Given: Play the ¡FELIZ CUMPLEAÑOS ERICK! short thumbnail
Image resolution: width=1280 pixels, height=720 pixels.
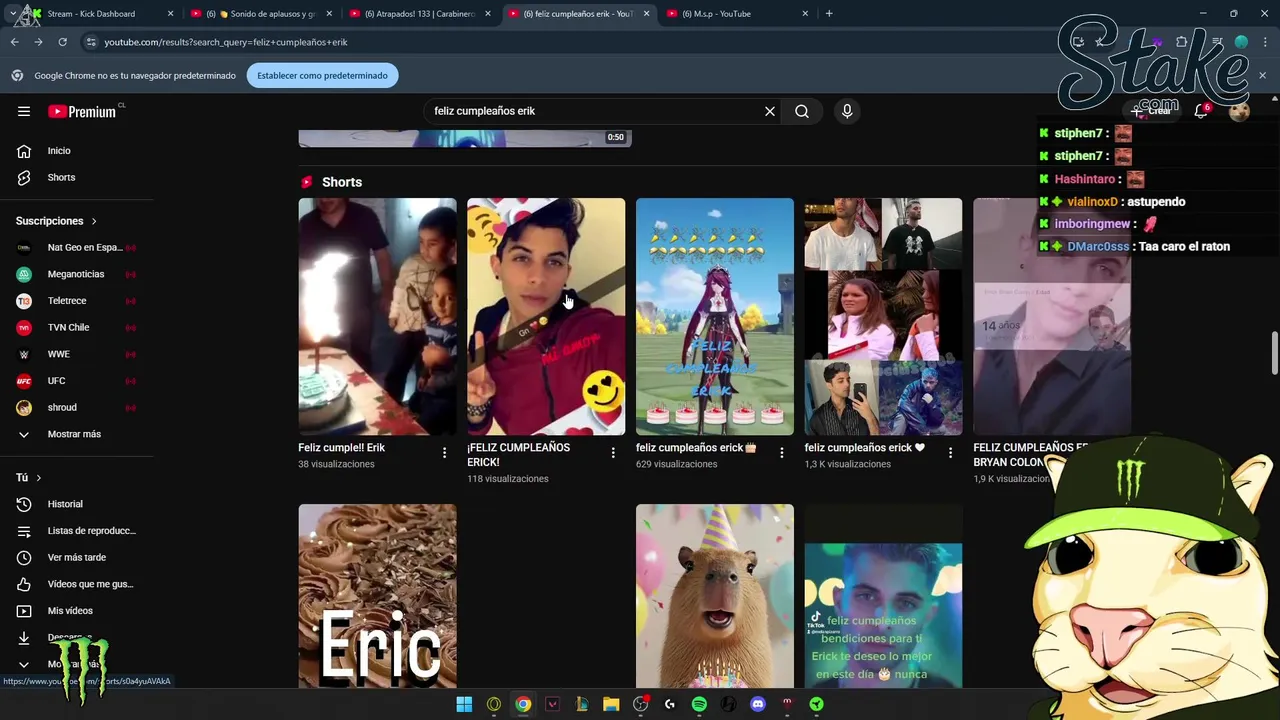Looking at the screenshot, I should click(546, 316).
